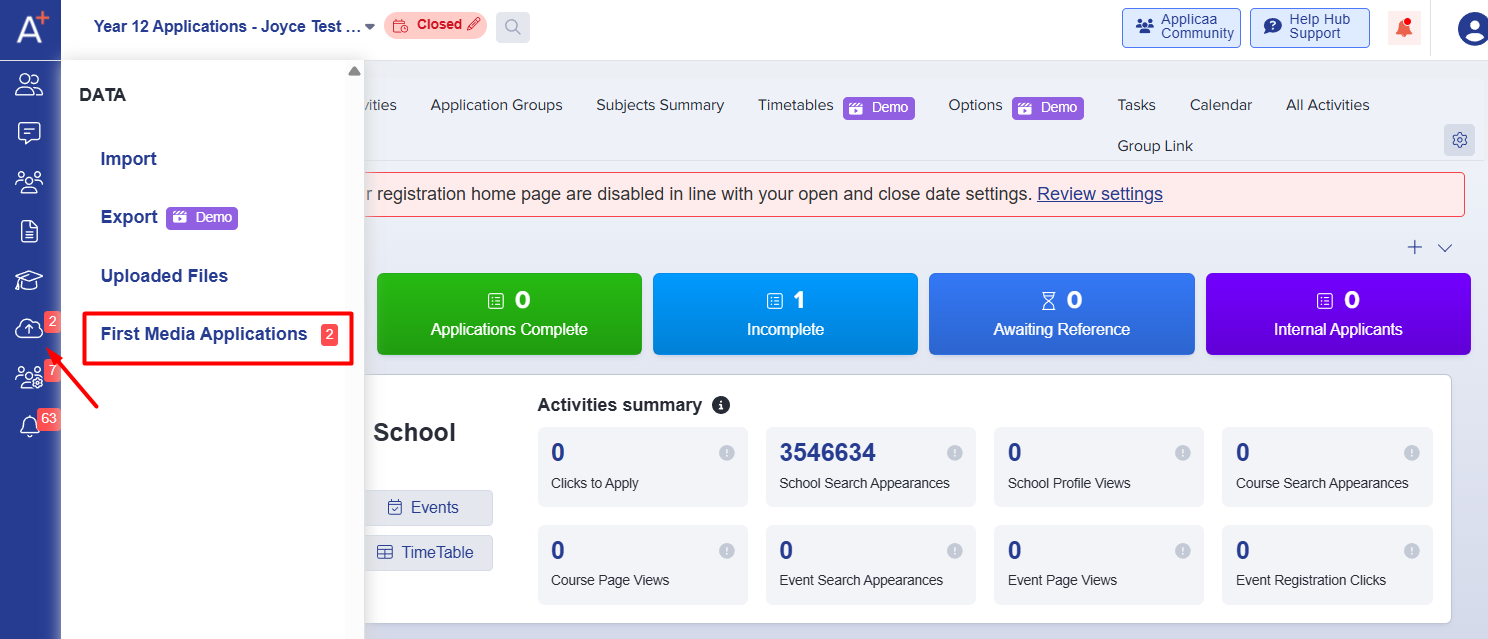Click the plus add widget icon
1488x639 pixels.
coord(1415,247)
